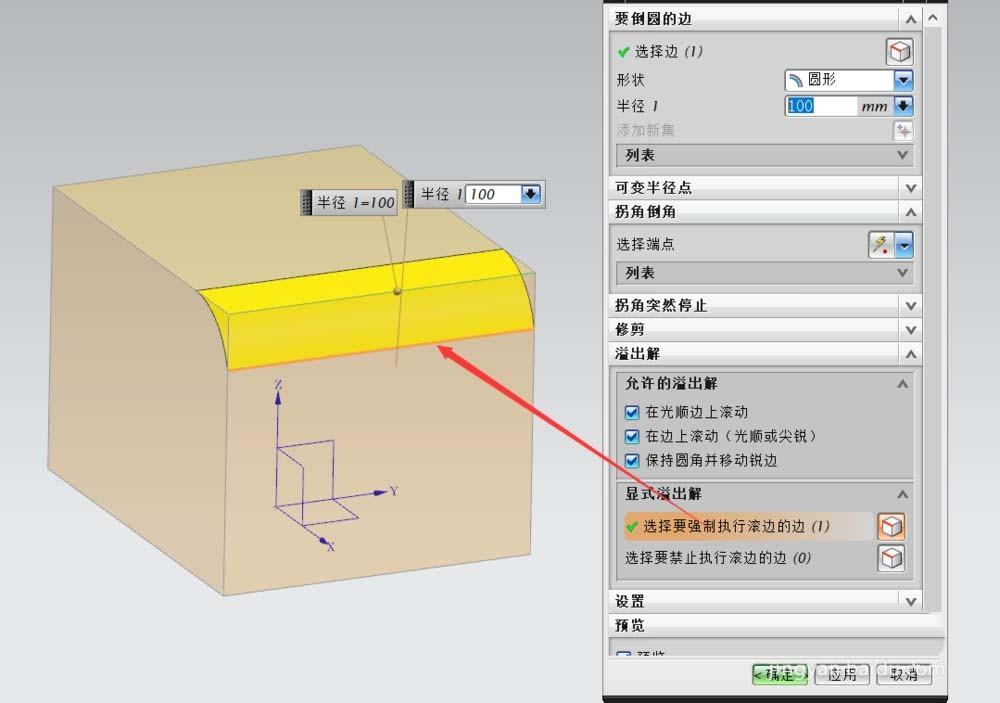The image size is (1000, 703).
Task: Enable the 在光顺边上滚动 checkbox
Action: pos(633,411)
